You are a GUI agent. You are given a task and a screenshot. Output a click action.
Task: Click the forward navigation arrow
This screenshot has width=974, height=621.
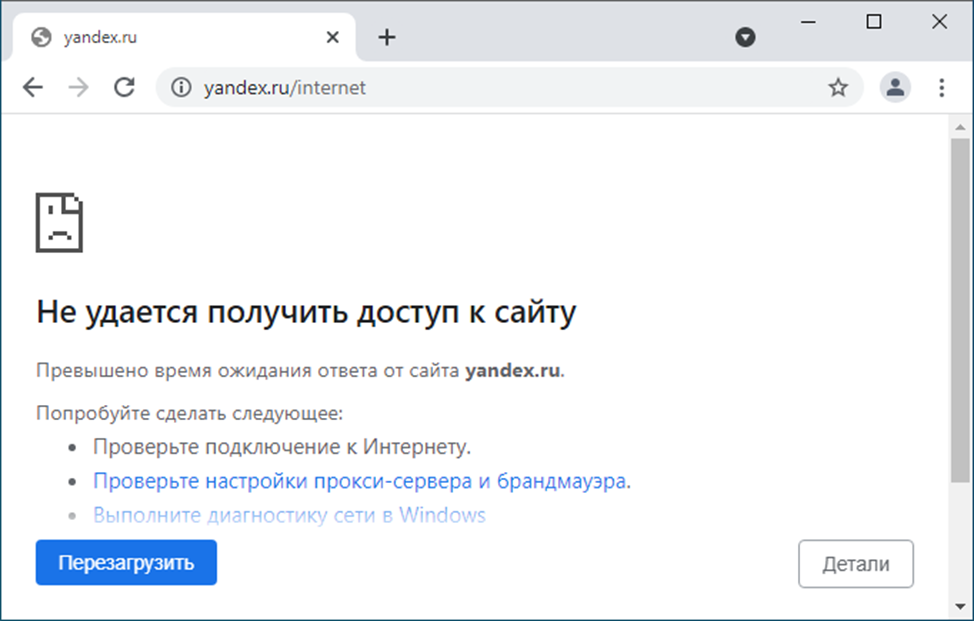point(78,88)
